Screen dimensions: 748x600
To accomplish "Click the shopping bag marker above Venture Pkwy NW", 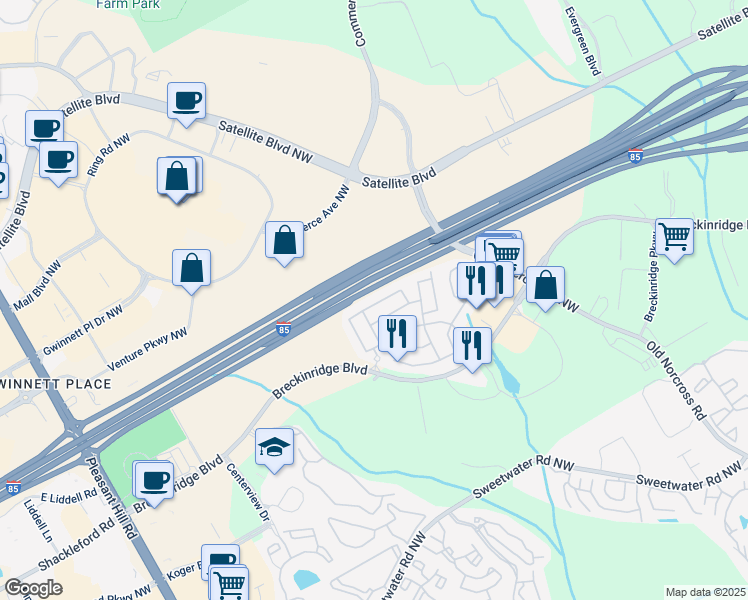I will pyautogui.click(x=191, y=271).
